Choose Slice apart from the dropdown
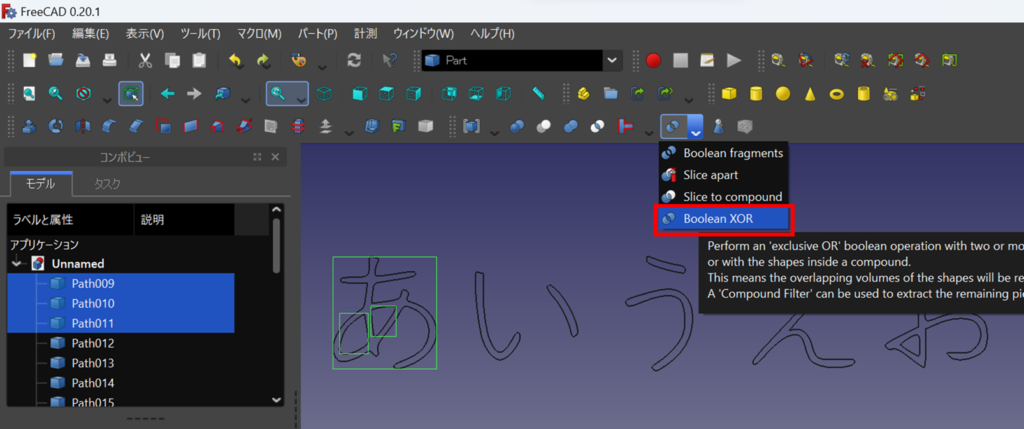Image resolution: width=1024 pixels, height=429 pixels. click(x=724, y=175)
